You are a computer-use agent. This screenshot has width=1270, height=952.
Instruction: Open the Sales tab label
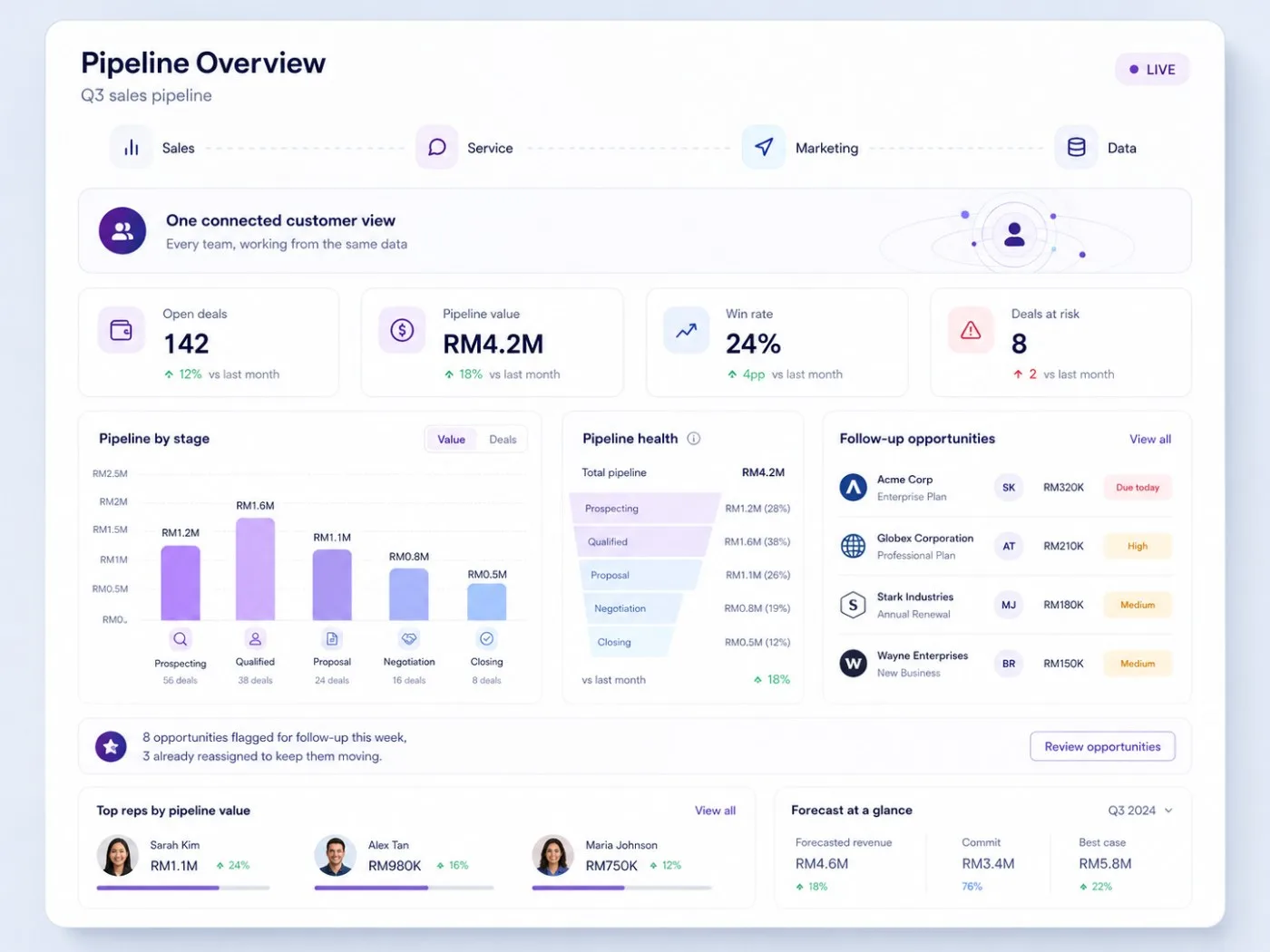tap(179, 148)
